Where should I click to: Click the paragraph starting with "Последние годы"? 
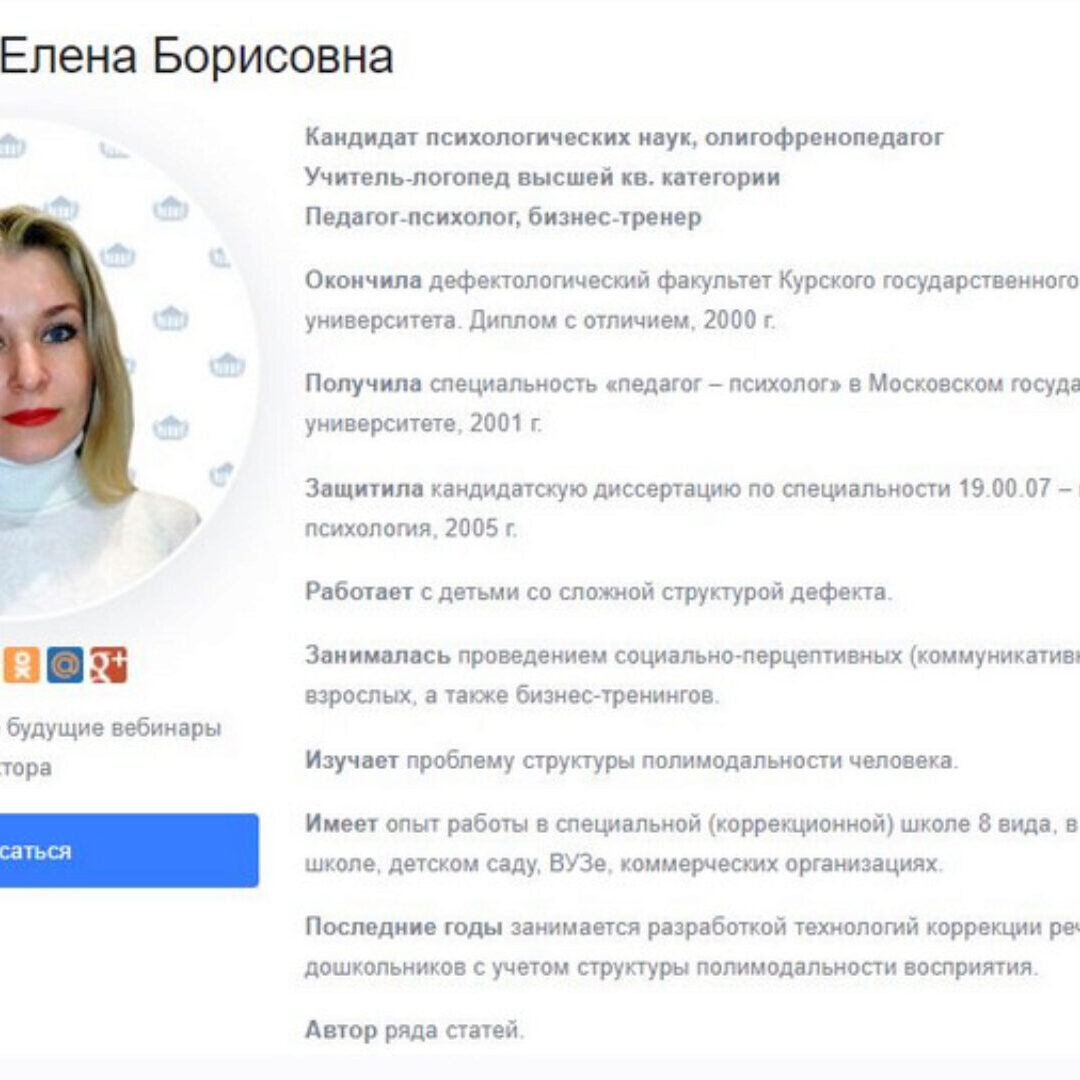[692, 947]
